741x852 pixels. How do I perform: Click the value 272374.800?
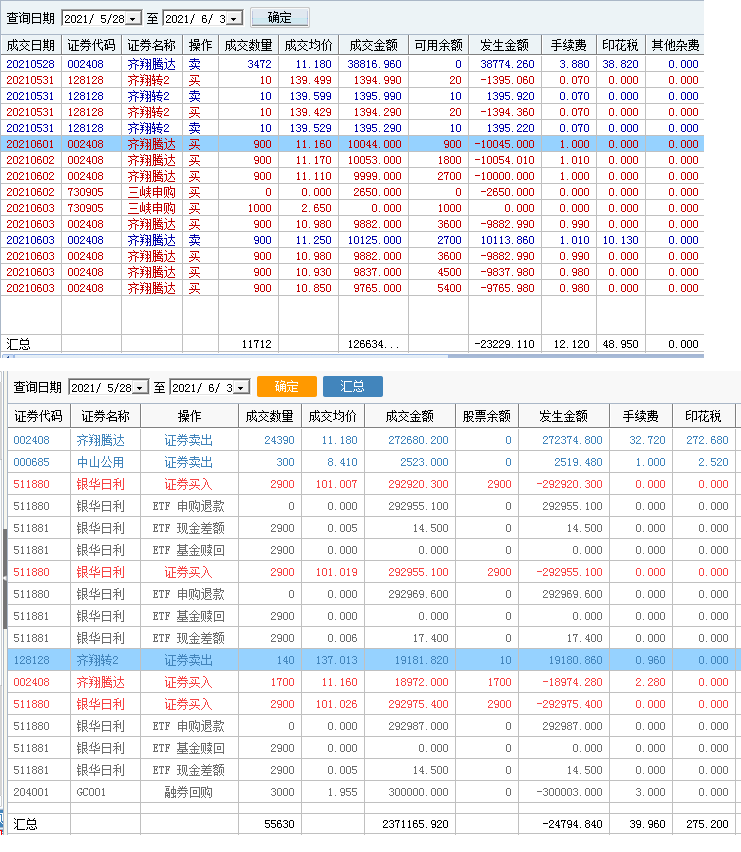pos(572,440)
